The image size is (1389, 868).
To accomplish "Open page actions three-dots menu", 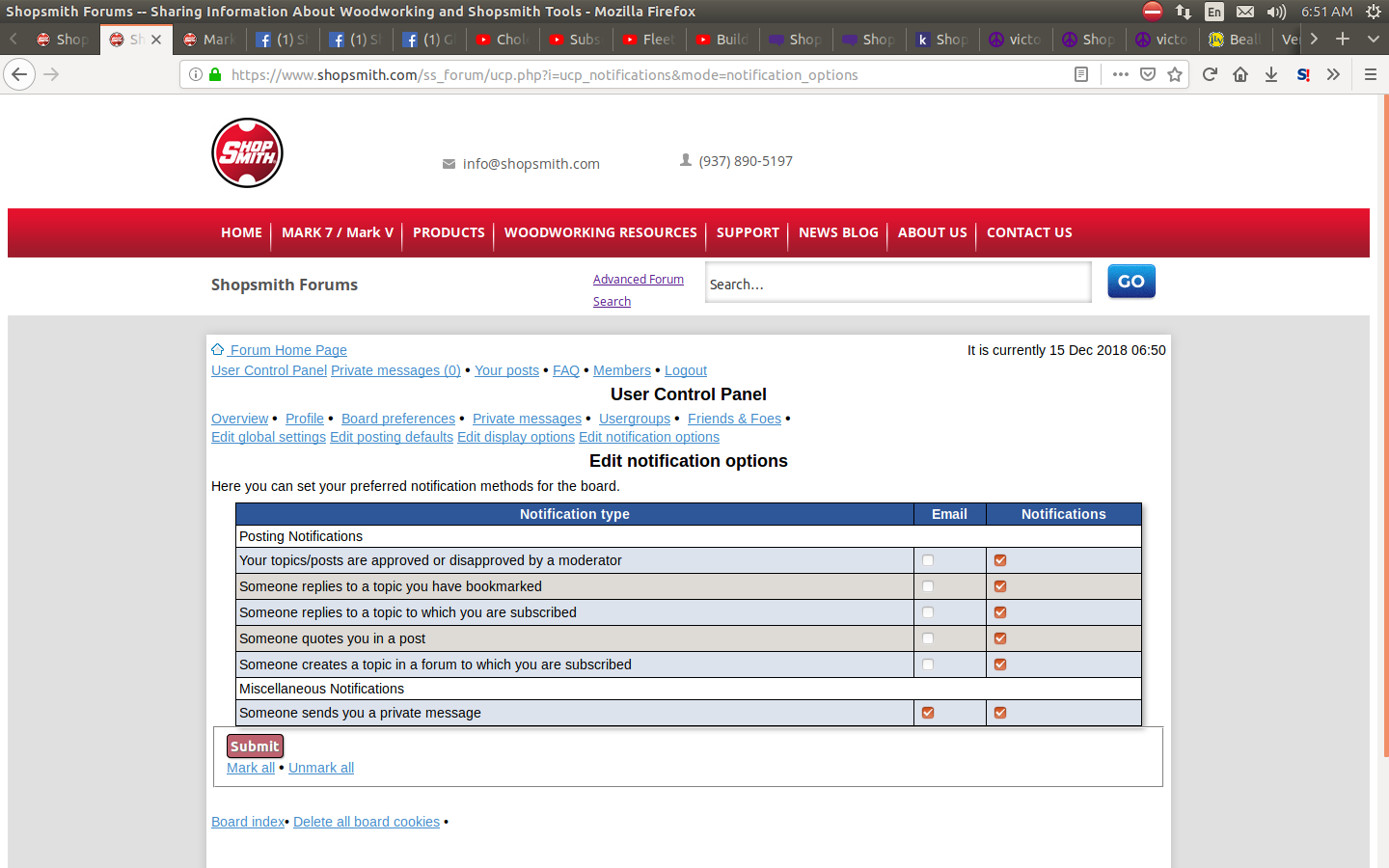I will pos(1120,74).
